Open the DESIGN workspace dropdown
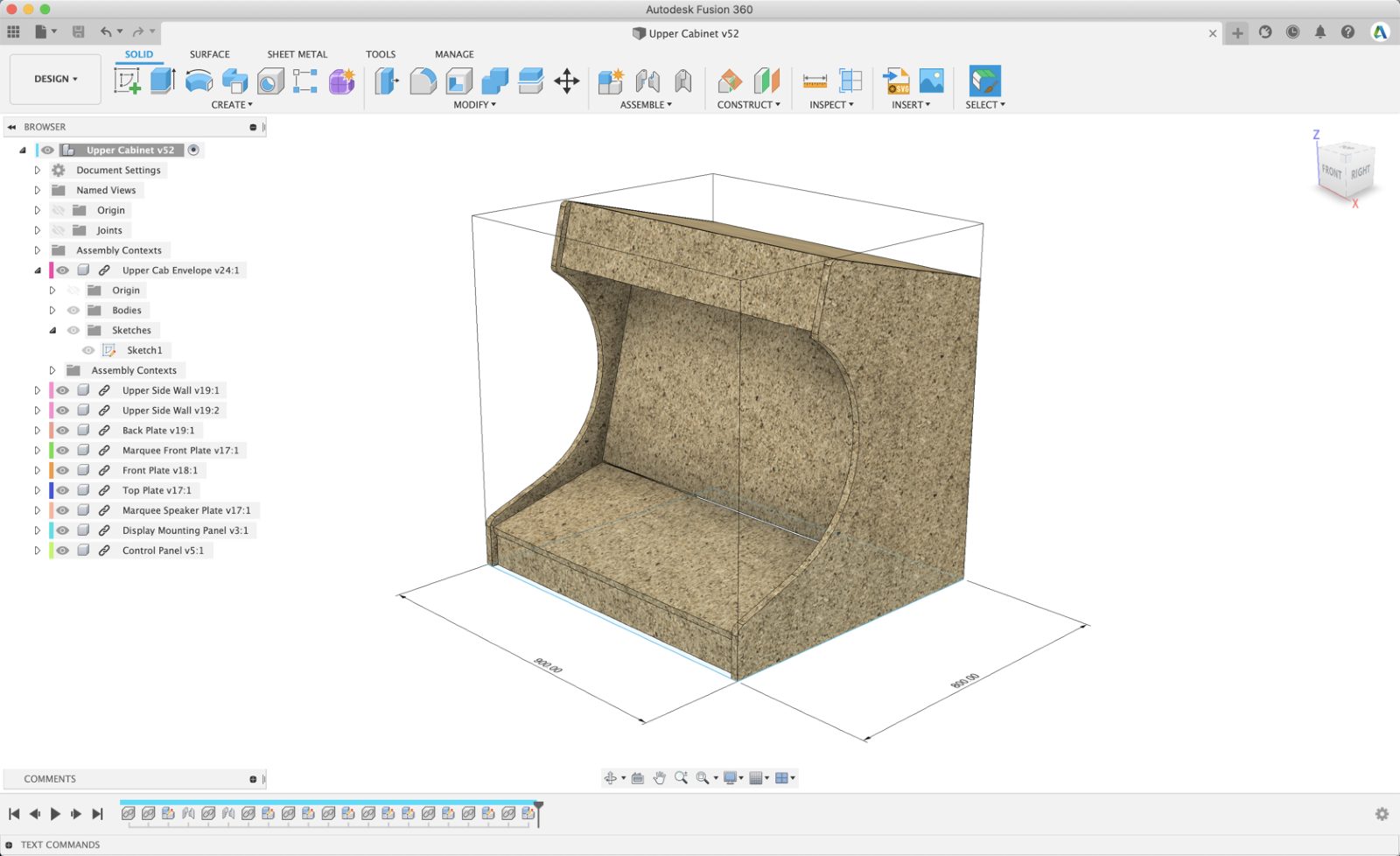 coord(55,79)
